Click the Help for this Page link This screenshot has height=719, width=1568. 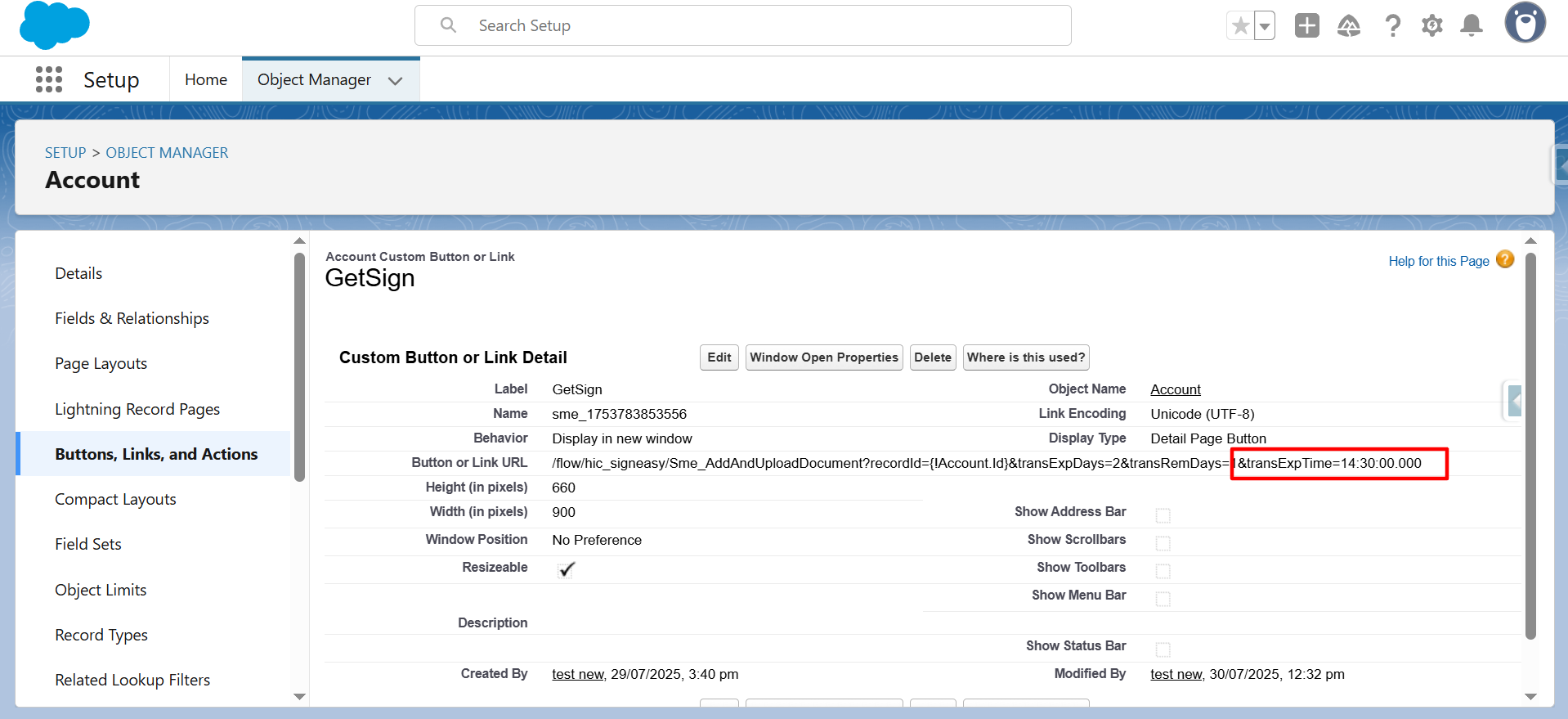click(x=1439, y=261)
